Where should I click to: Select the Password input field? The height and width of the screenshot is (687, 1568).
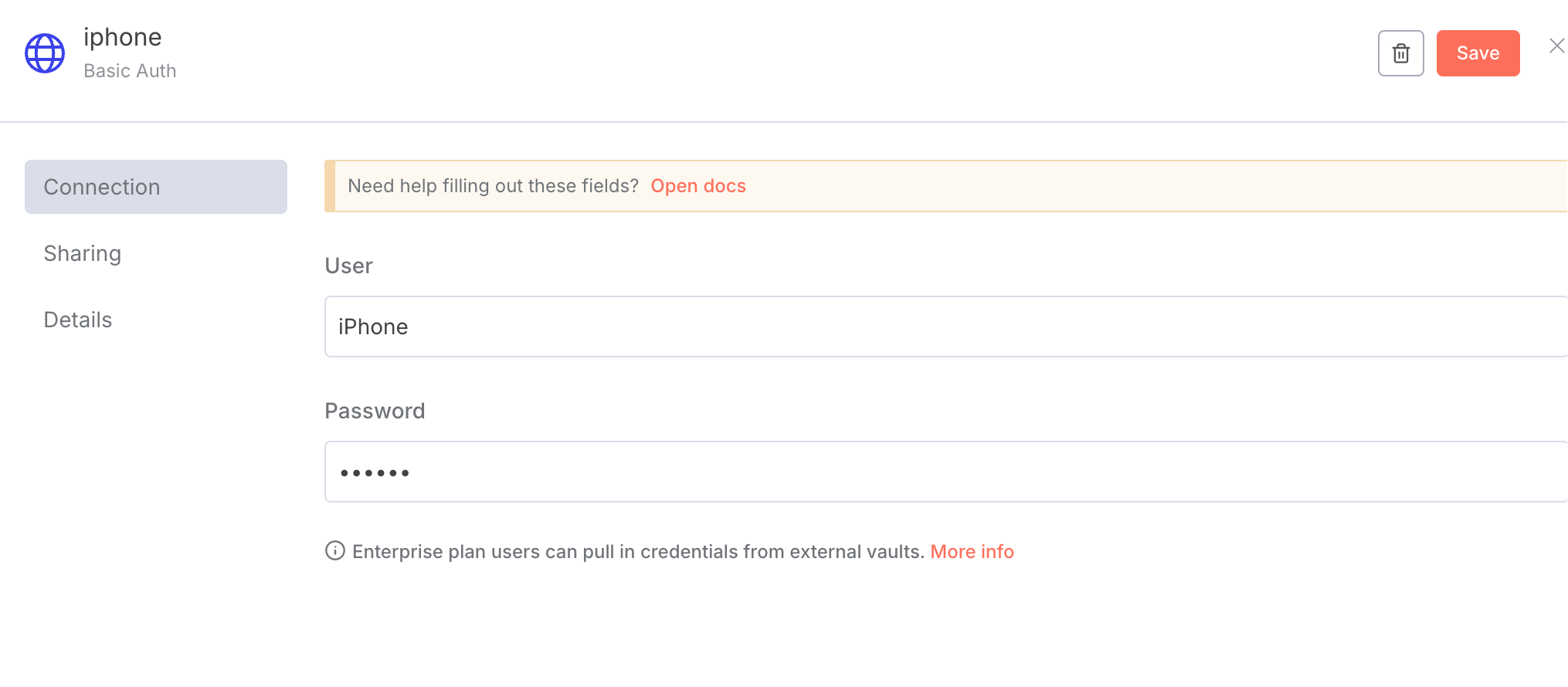click(945, 472)
